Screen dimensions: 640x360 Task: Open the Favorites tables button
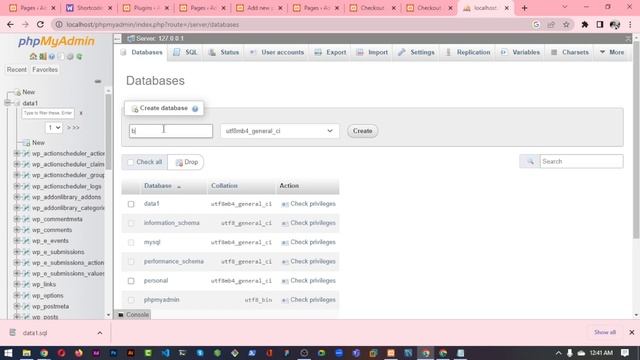pyautogui.click(x=45, y=70)
